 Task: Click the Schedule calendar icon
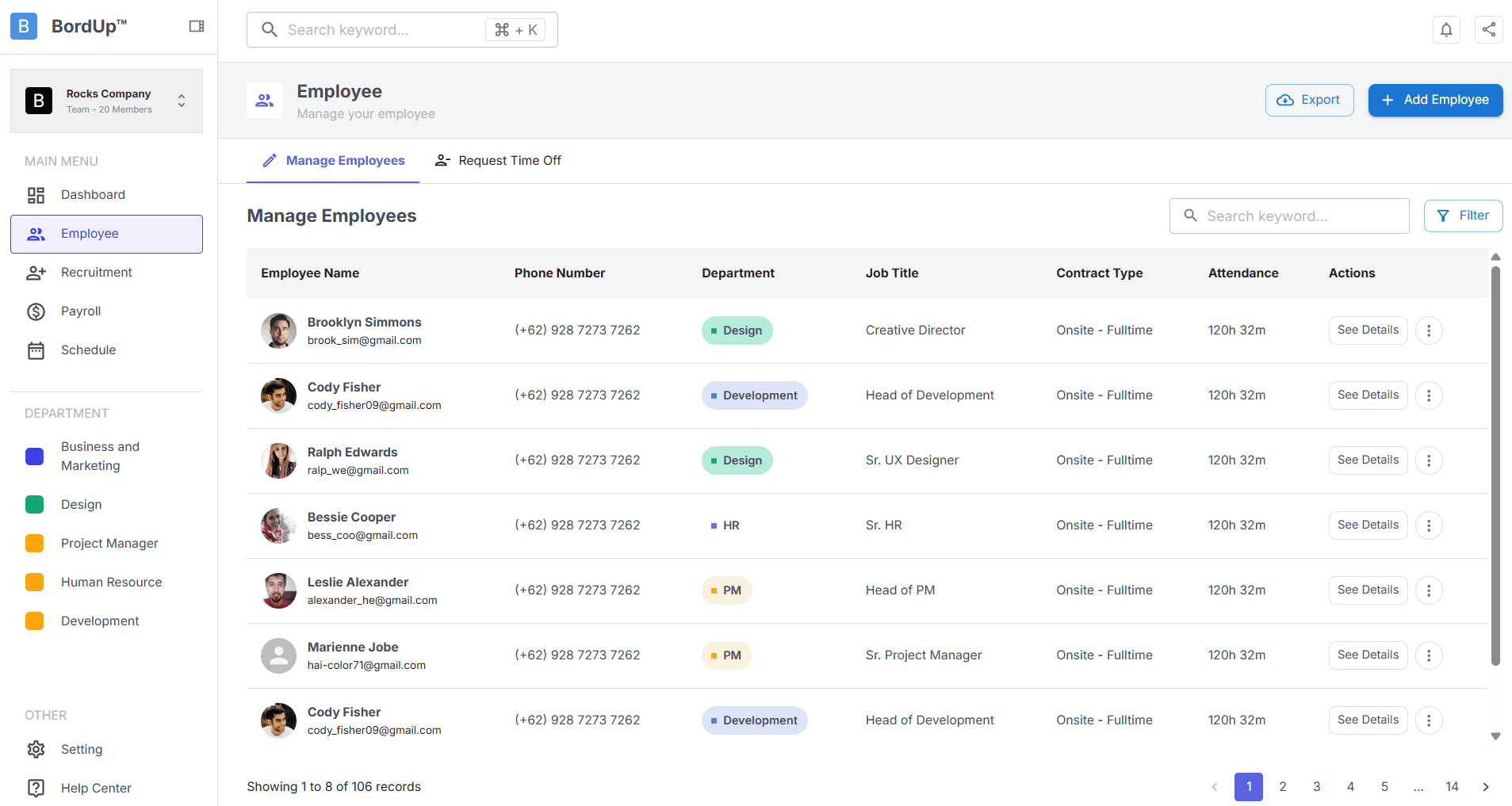pyautogui.click(x=36, y=350)
